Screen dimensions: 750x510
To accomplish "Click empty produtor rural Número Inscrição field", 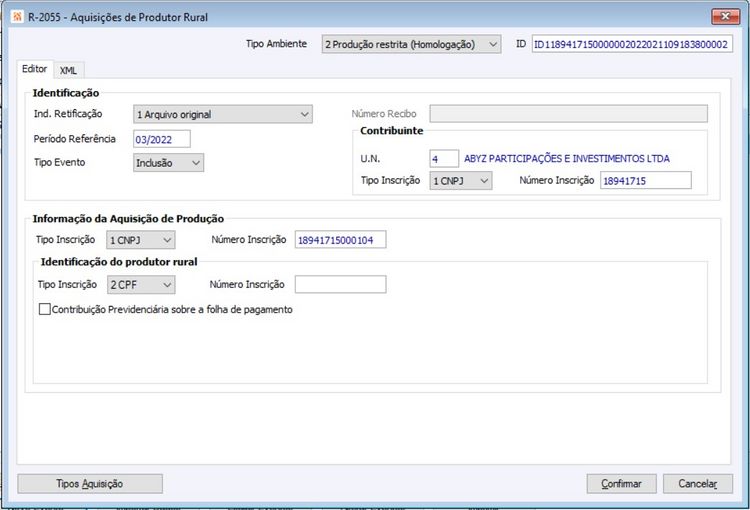I will coord(341,284).
